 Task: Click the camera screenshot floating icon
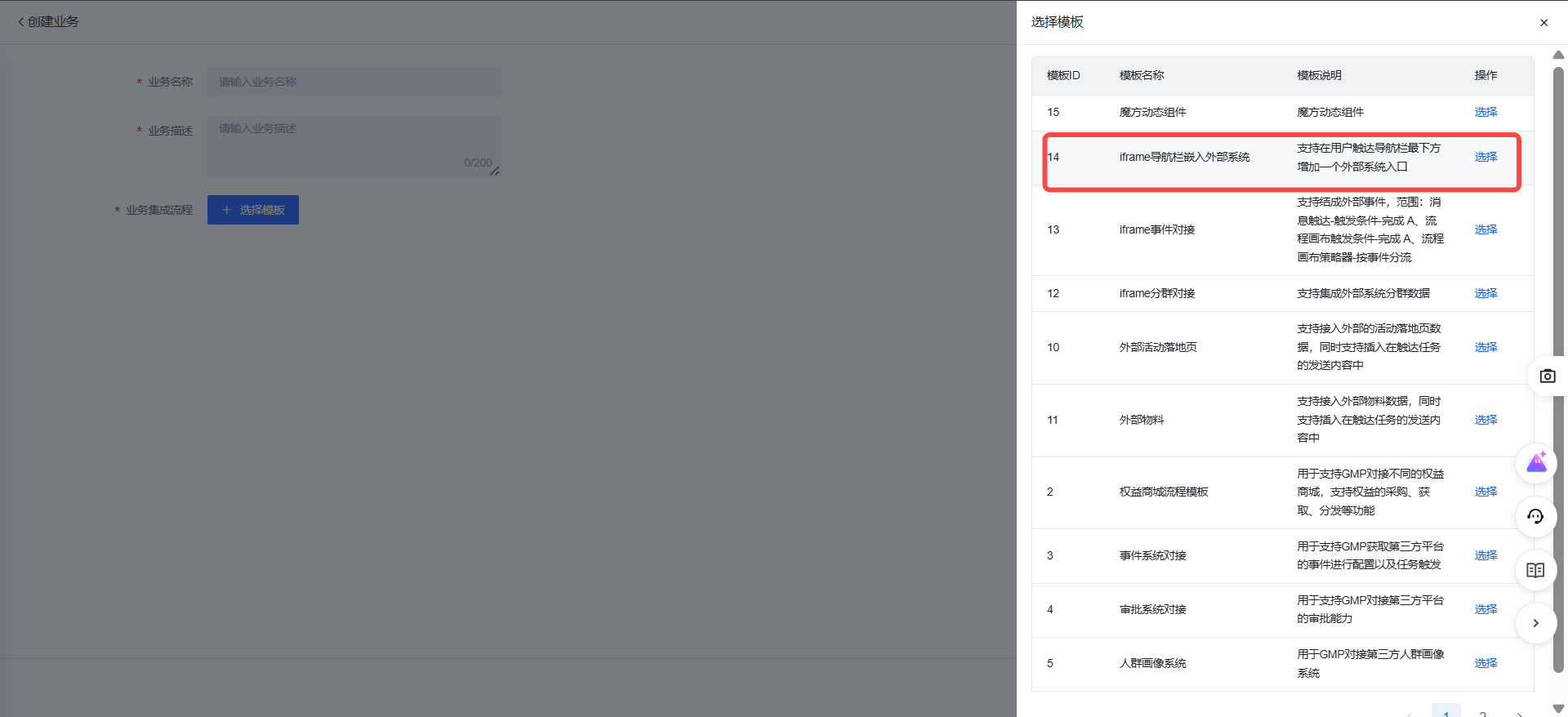point(1547,376)
